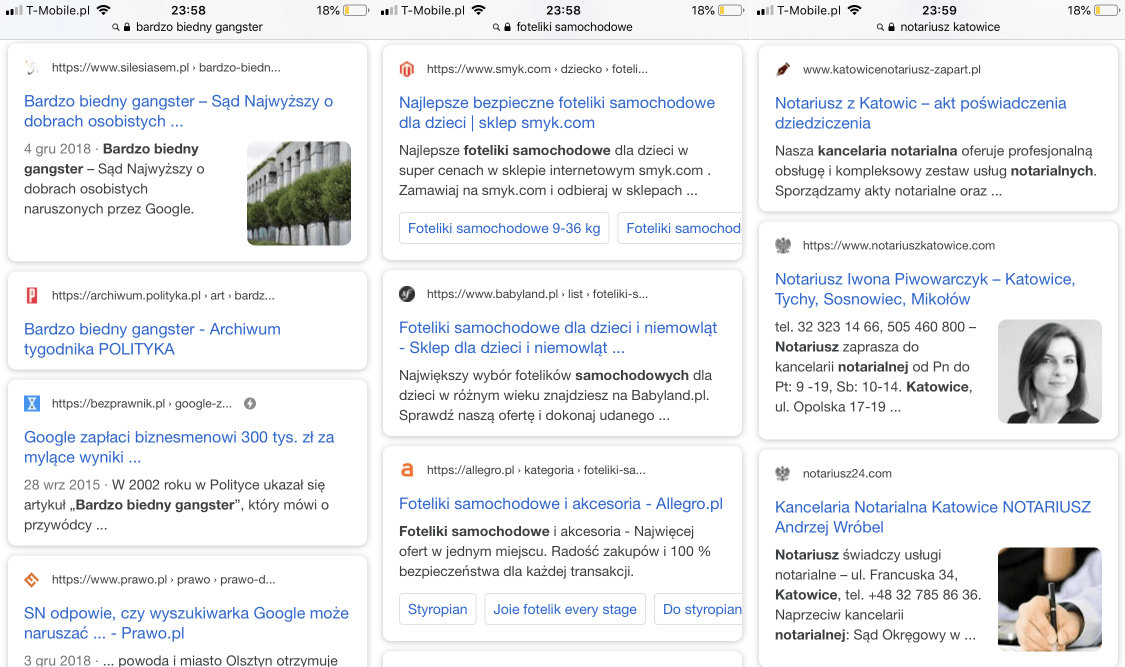The image size is (1125, 667).
Task: Open 'Najlepsze bezpieczne foteliki samochodowe' smyk.com result
Action: click(557, 113)
